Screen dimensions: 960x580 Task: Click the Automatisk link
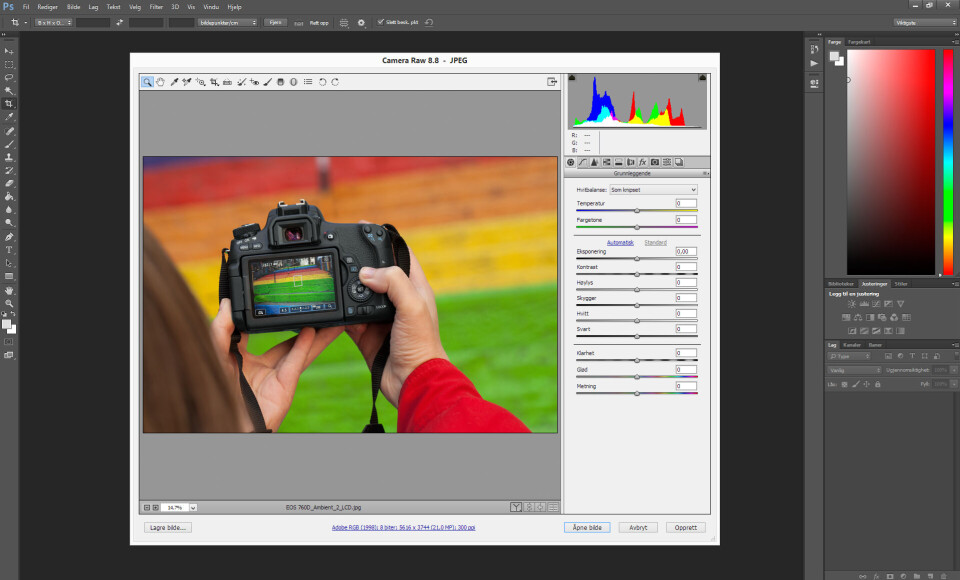620,243
